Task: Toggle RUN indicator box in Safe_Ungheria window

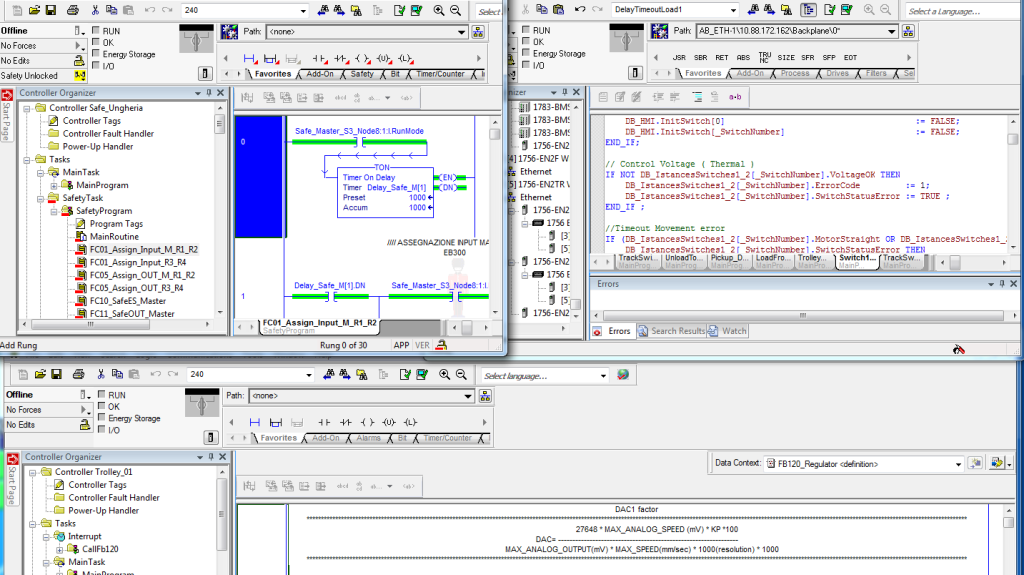Action: [96, 30]
